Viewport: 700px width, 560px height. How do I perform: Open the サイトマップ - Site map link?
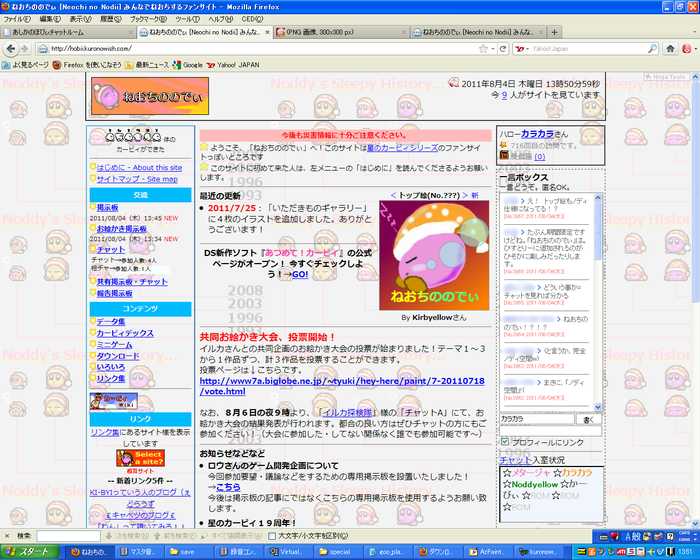click(x=137, y=179)
